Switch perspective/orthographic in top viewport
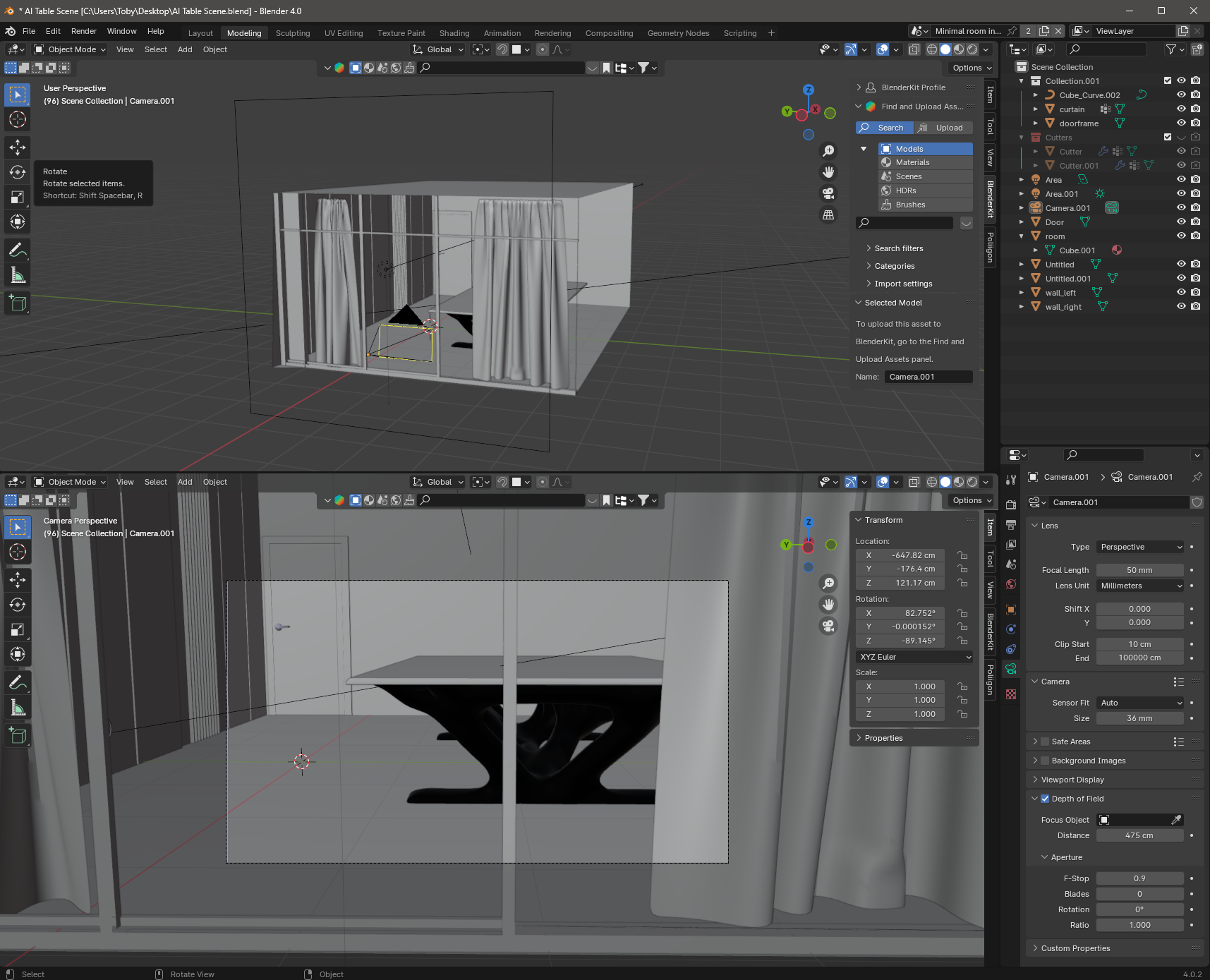The height and width of the screenshot is (980, 1210). pos(828,214)
